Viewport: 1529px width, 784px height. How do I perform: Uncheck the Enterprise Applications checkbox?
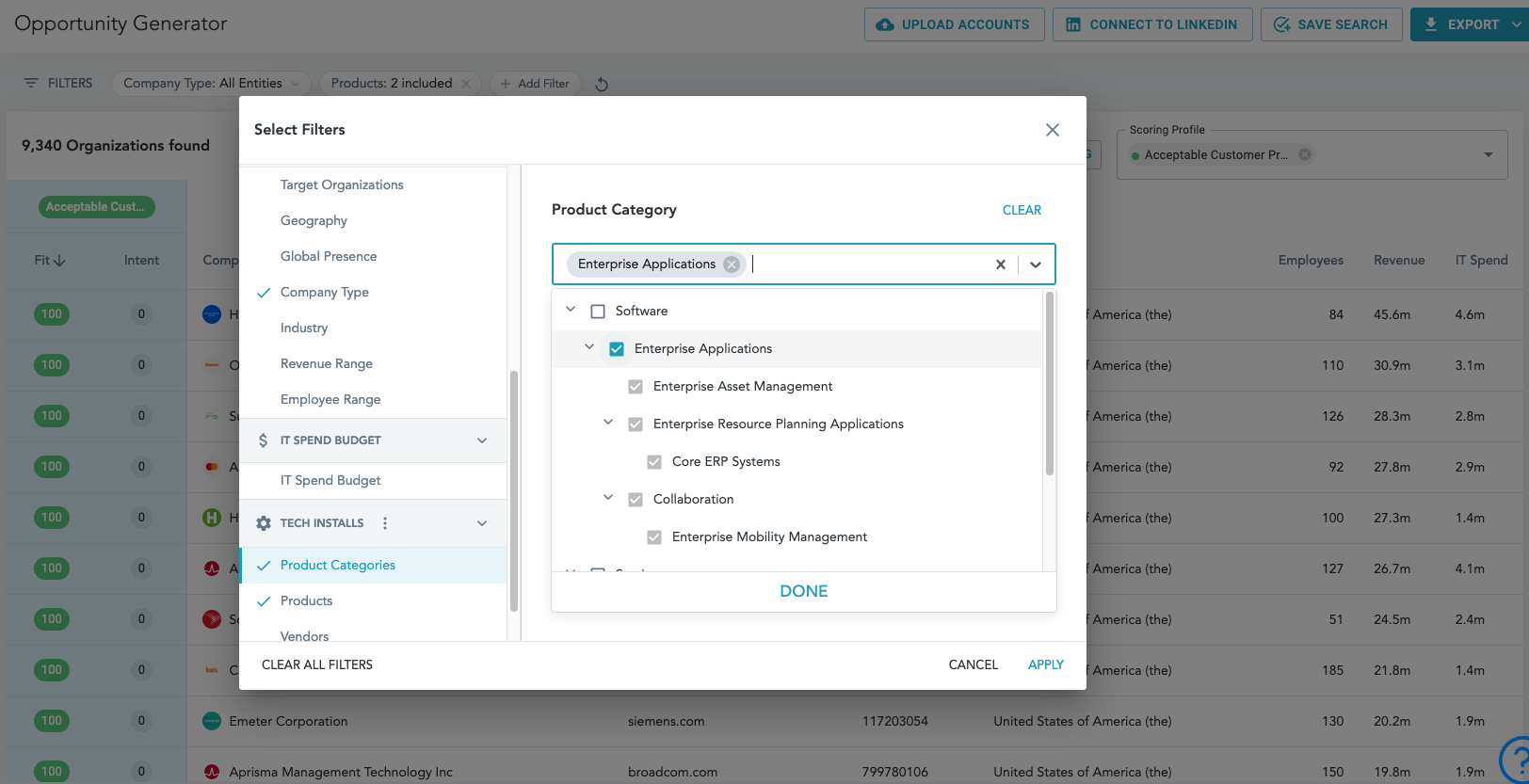(x=617, y=349)
